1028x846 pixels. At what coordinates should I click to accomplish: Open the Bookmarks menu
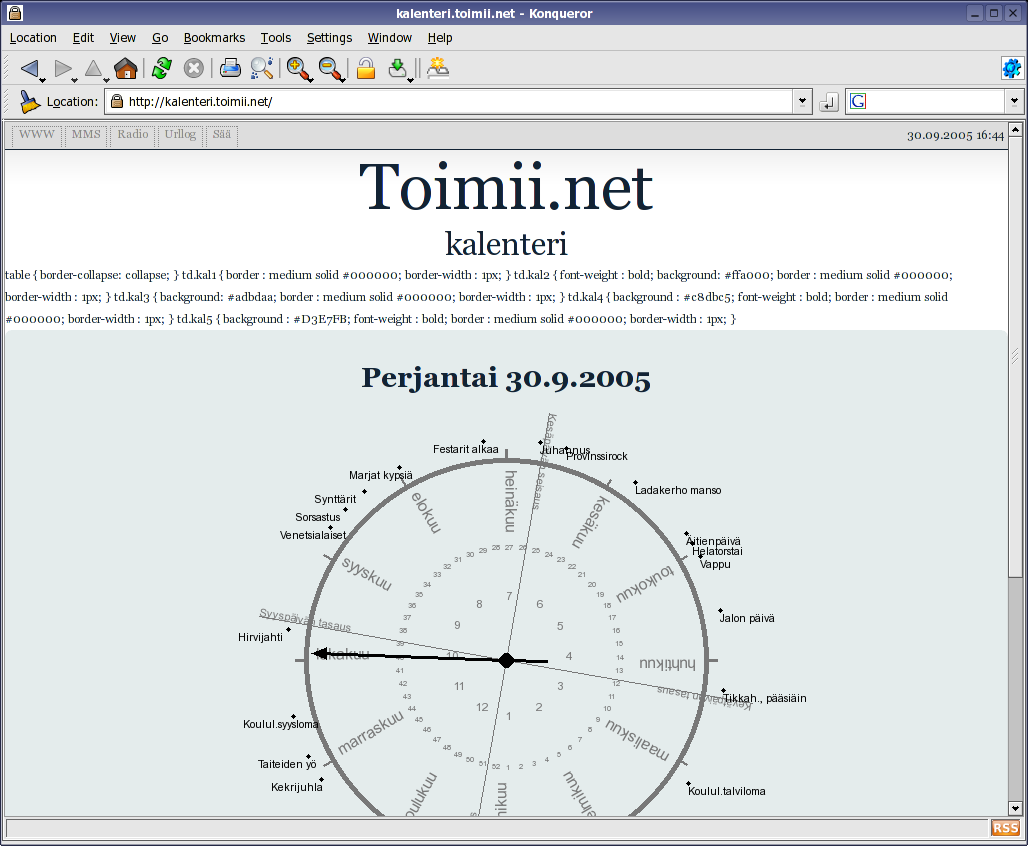tap(214, 38)
